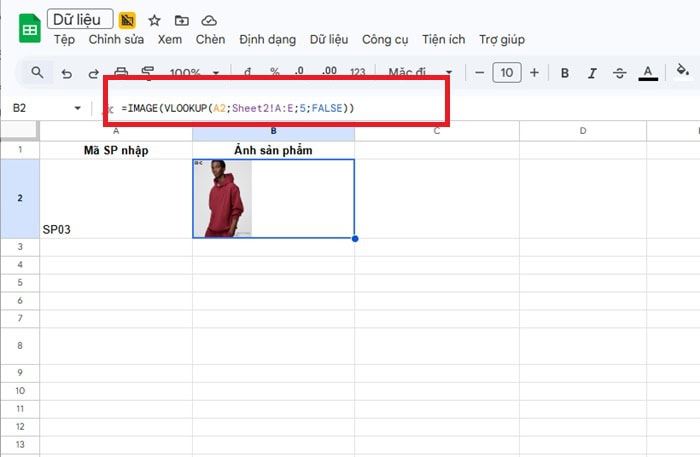This screenshot has width=700, height=457.
Task: Click the redo arrow icon
Action: pos(94,73)
